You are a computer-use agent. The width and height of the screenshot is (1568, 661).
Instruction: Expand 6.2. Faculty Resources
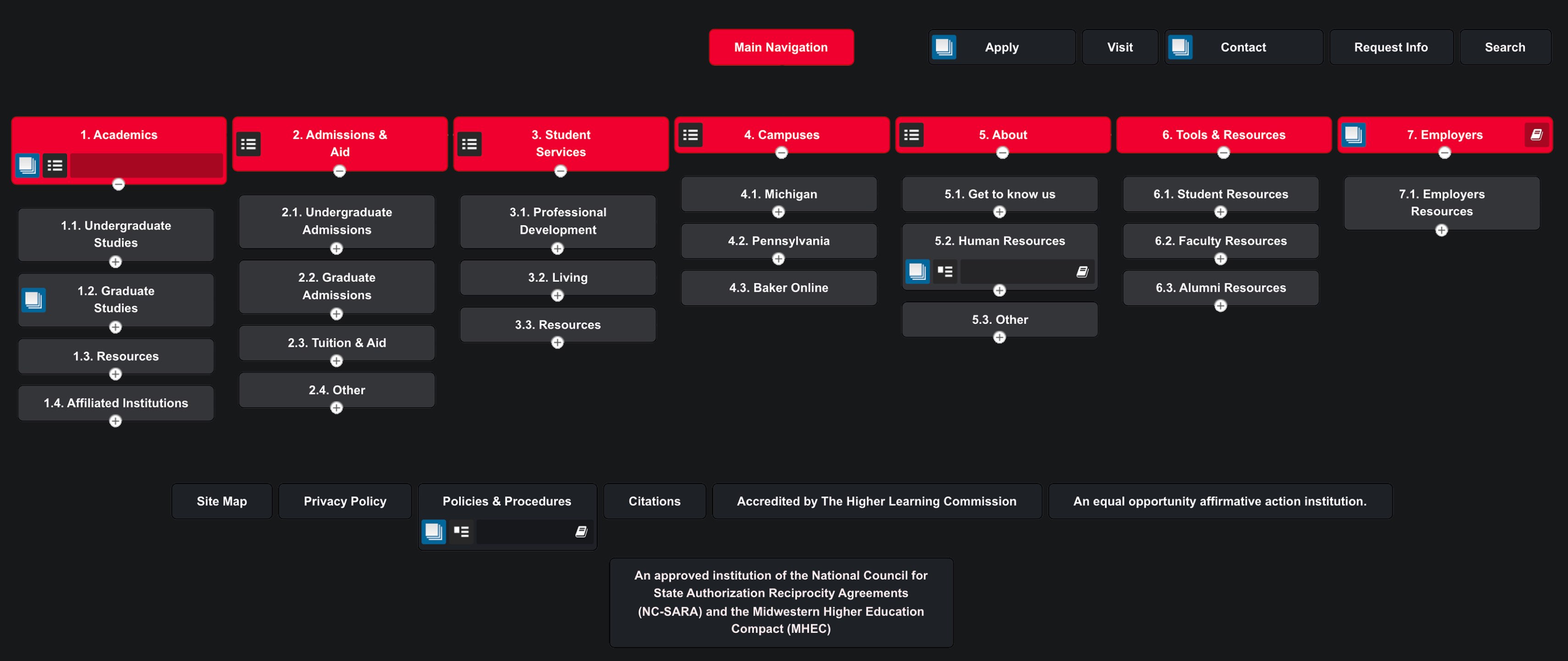point(1220,259)
